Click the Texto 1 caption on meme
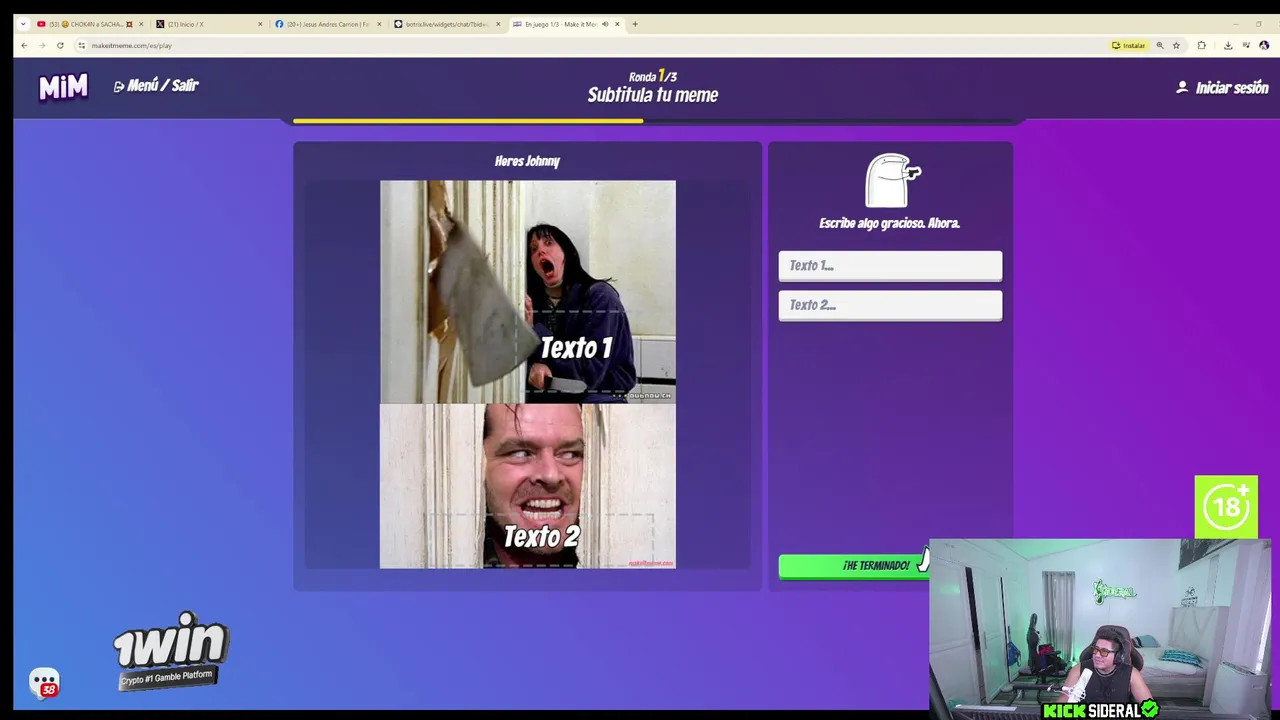 [x=576, y=348]
